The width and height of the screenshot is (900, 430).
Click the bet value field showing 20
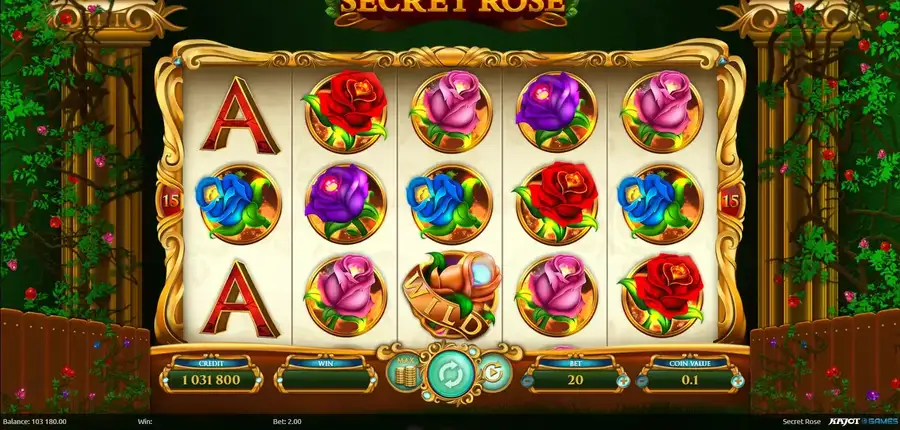coord(575,380)
